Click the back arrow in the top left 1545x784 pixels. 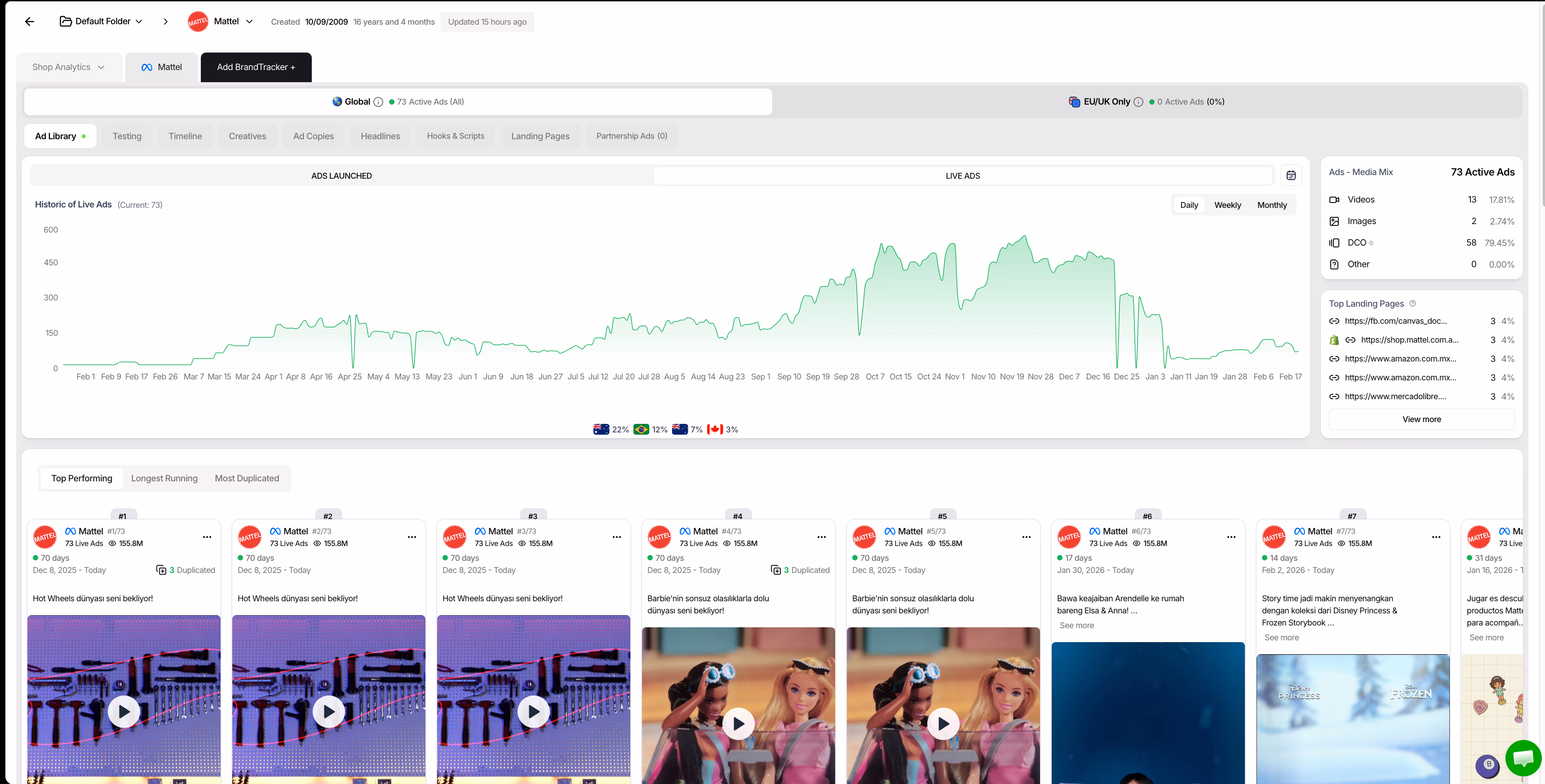[x=29, y=22]
